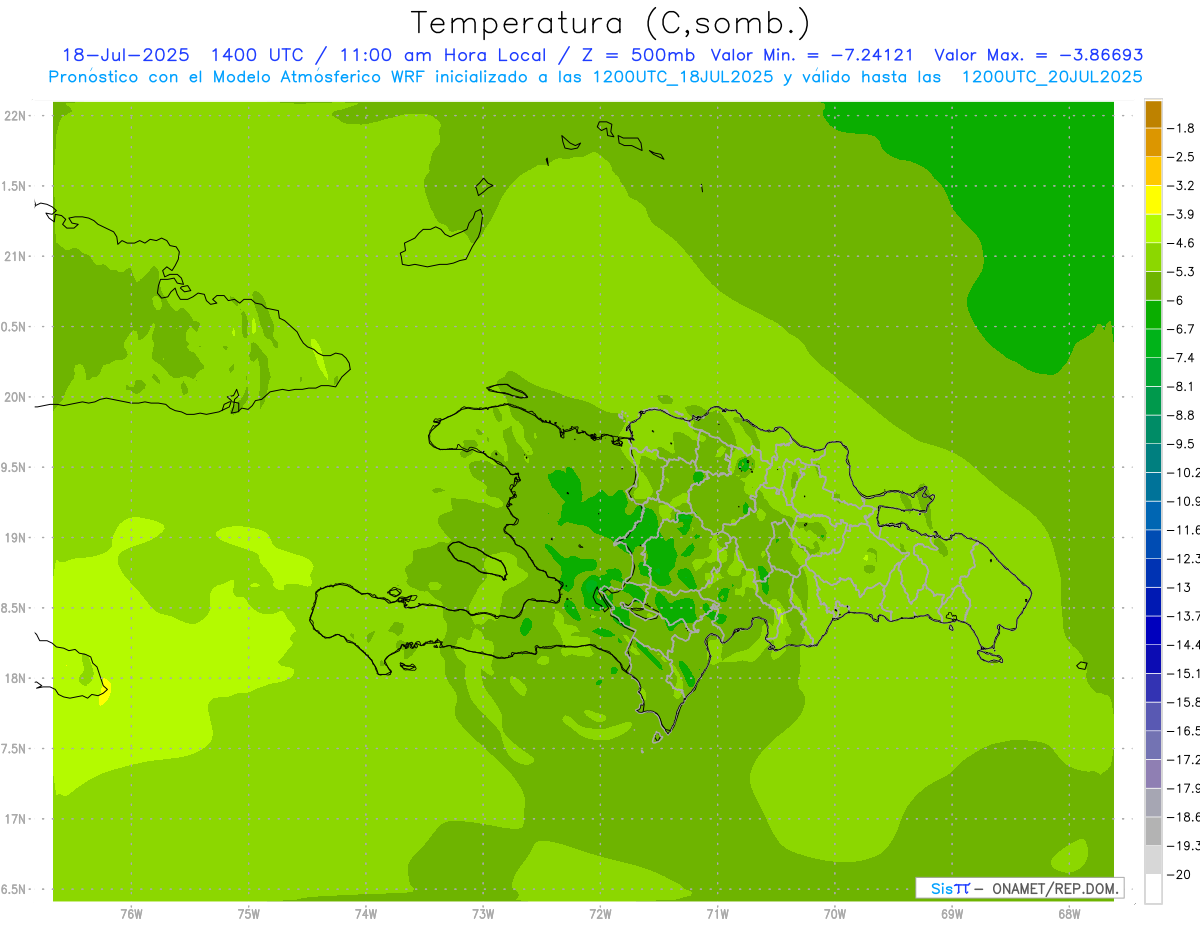Select the dark orange swatch above -1.8
The image size is (1200, 927).
point(1153,114)
